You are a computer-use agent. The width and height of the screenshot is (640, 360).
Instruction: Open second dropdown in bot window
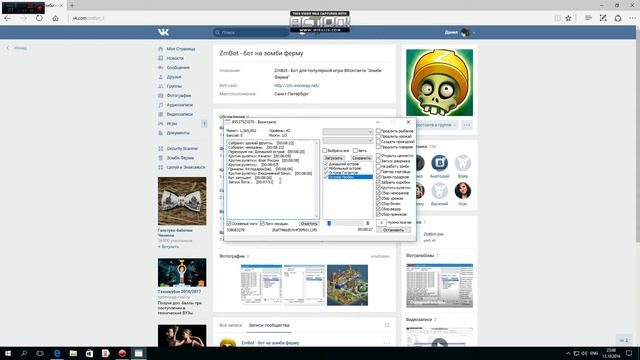(x=348, y=140)
